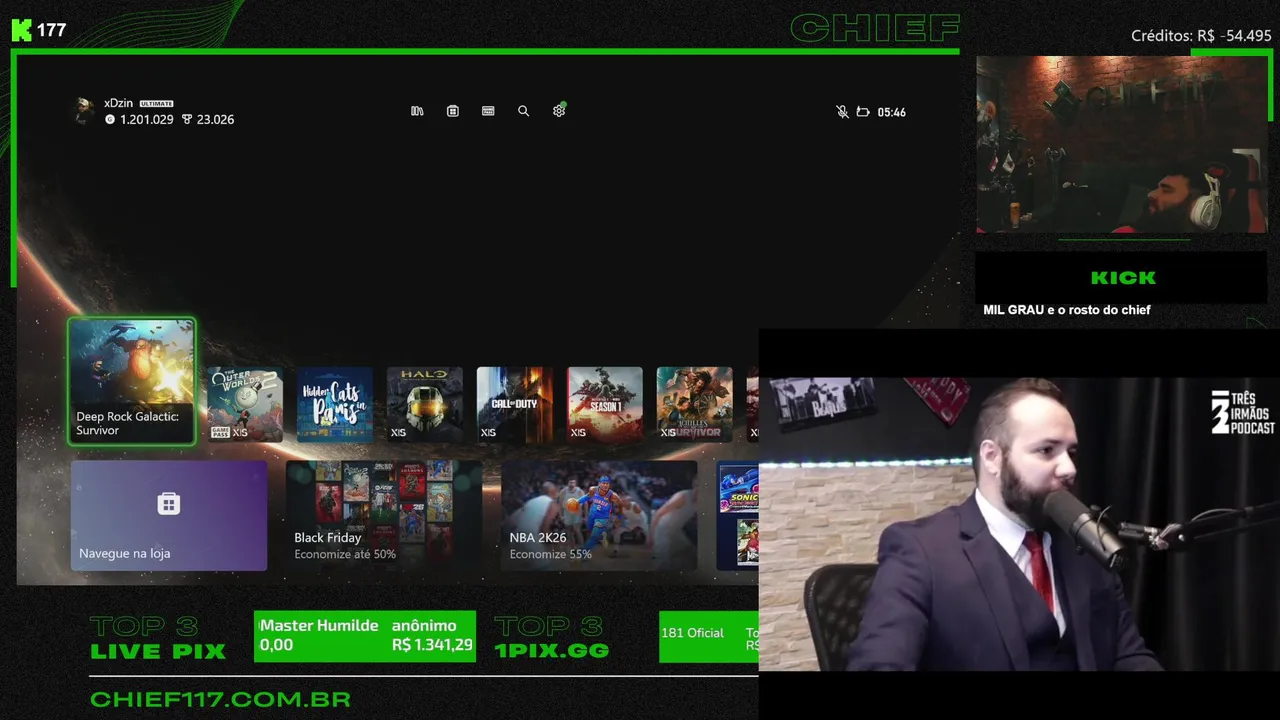The width and height of the screenshot is (1280, 720).
Task: Open the Black Friday deals tile
Action: (384, 515)
